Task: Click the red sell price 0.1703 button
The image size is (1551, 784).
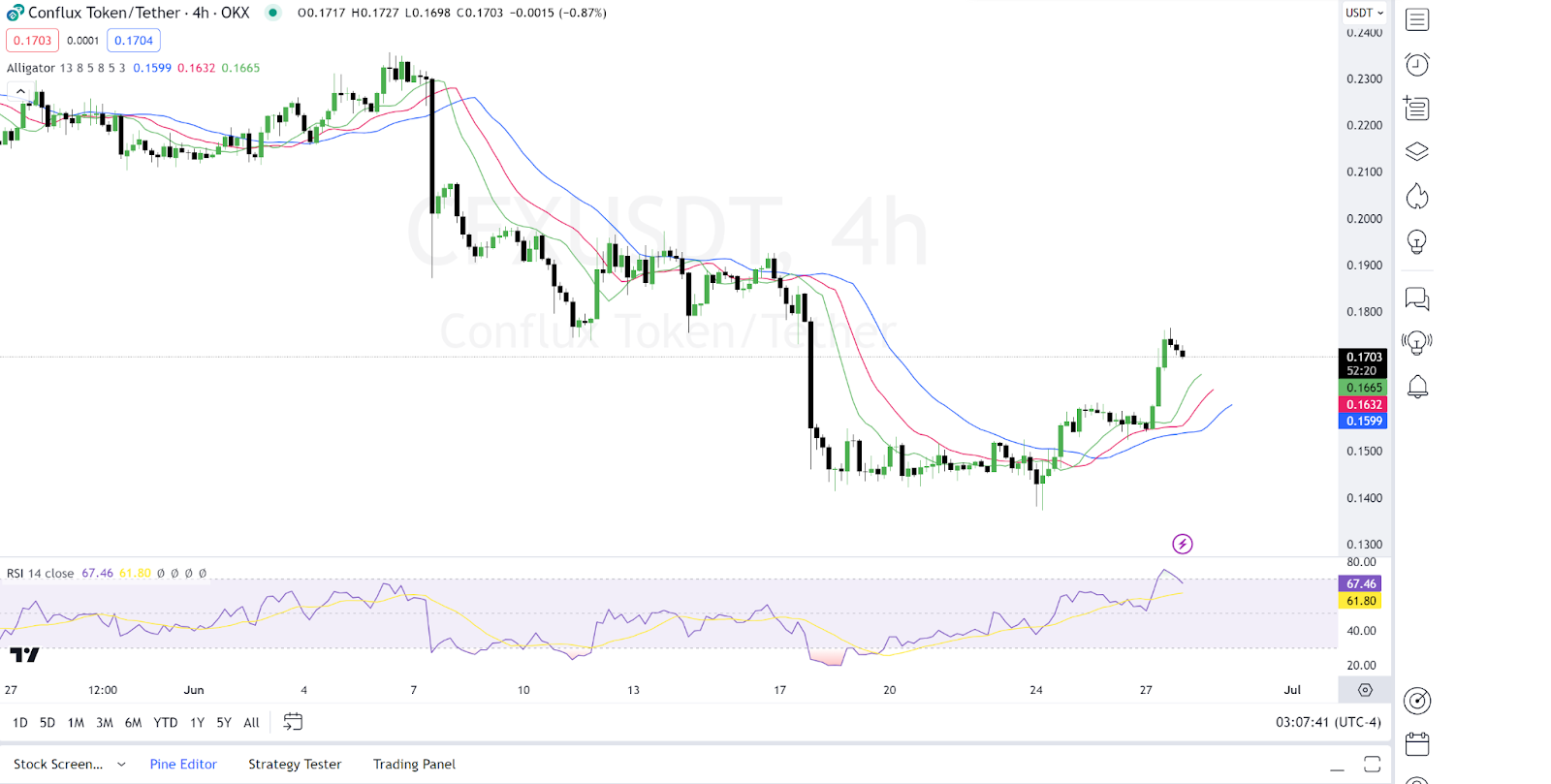Action: coord(32,41)
